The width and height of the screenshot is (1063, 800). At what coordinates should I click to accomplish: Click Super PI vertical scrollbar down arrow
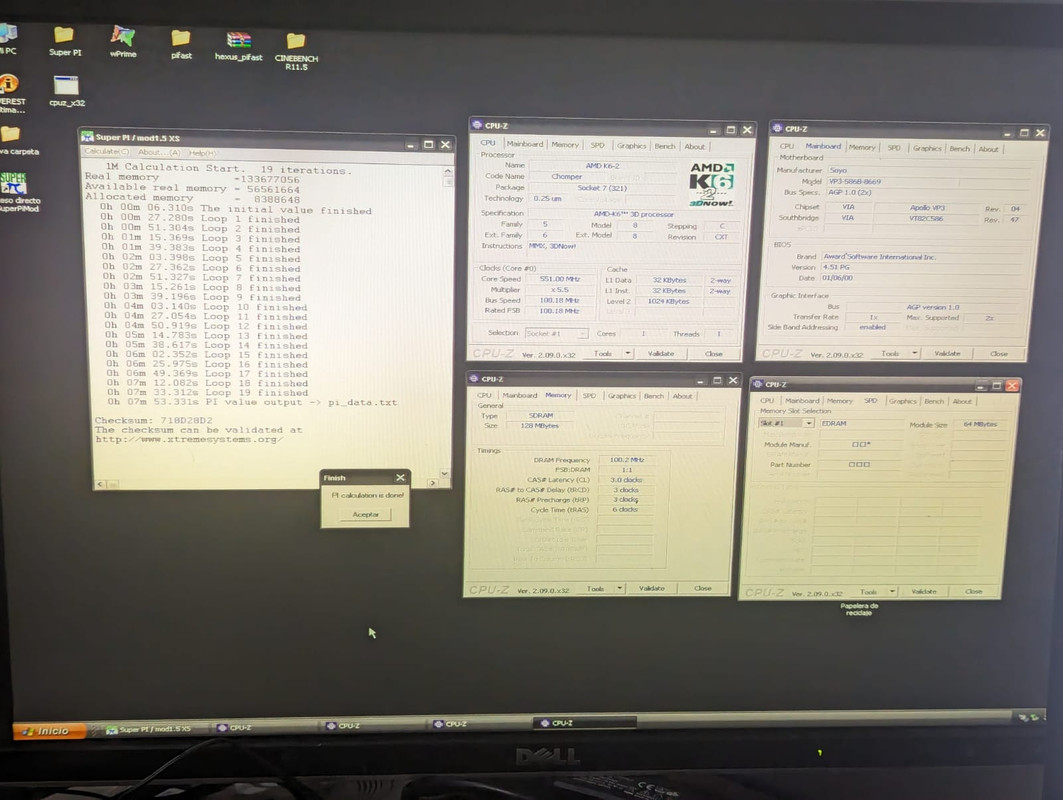click(445, 473)
